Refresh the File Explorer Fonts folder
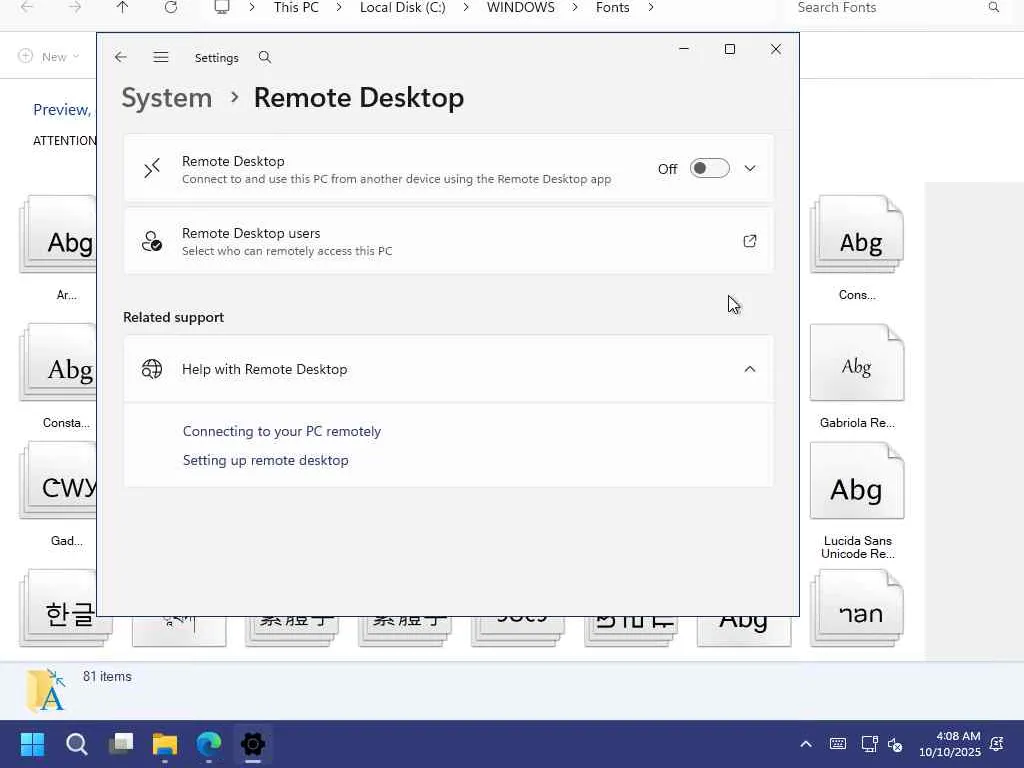Image resolution: width=1024 pixels, height=768 pixels. (170, 7)
